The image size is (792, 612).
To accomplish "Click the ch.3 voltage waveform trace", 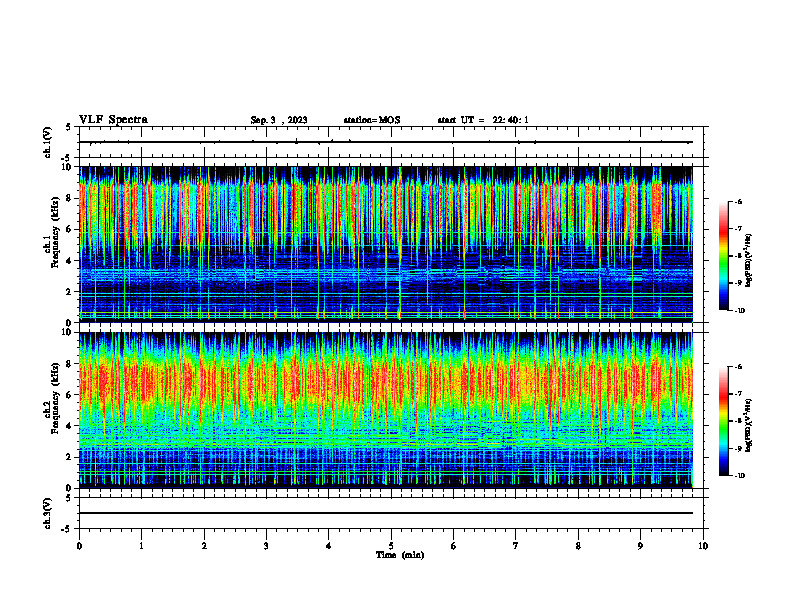I will click(386, 513).
